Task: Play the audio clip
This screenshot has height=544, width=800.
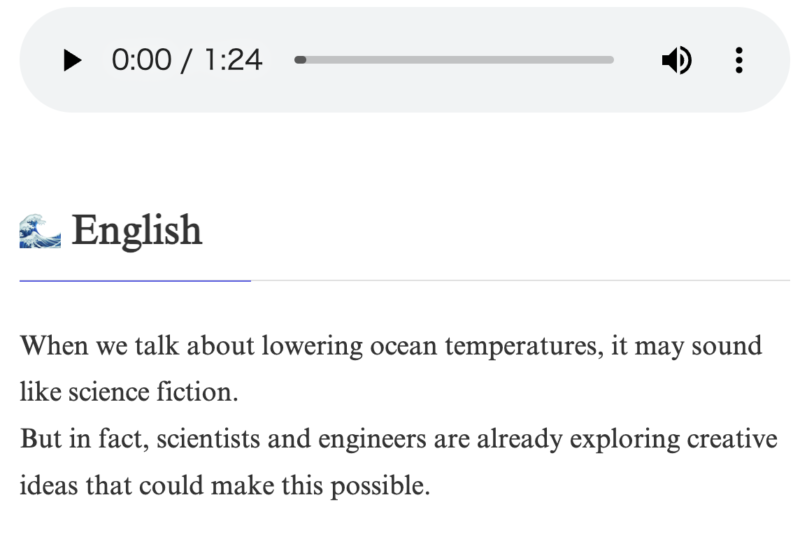Action: [71, 60]
